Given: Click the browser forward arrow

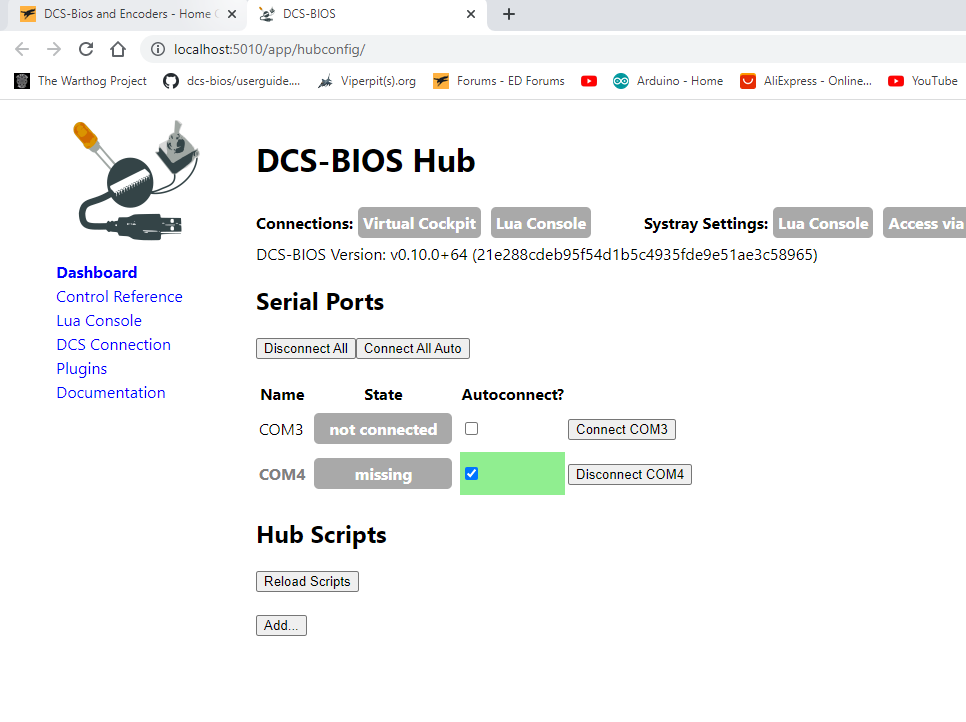Looking at the screenshot, I should tap(54, 49).
